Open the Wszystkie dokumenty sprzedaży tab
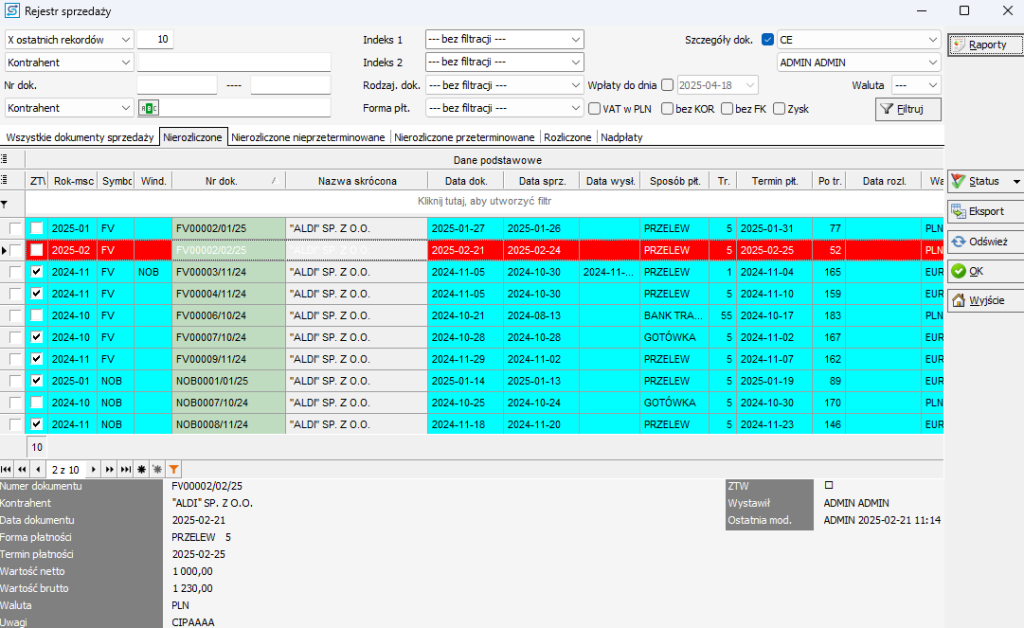The height and width of the screenshot is (628, 1024). (80, 137)
